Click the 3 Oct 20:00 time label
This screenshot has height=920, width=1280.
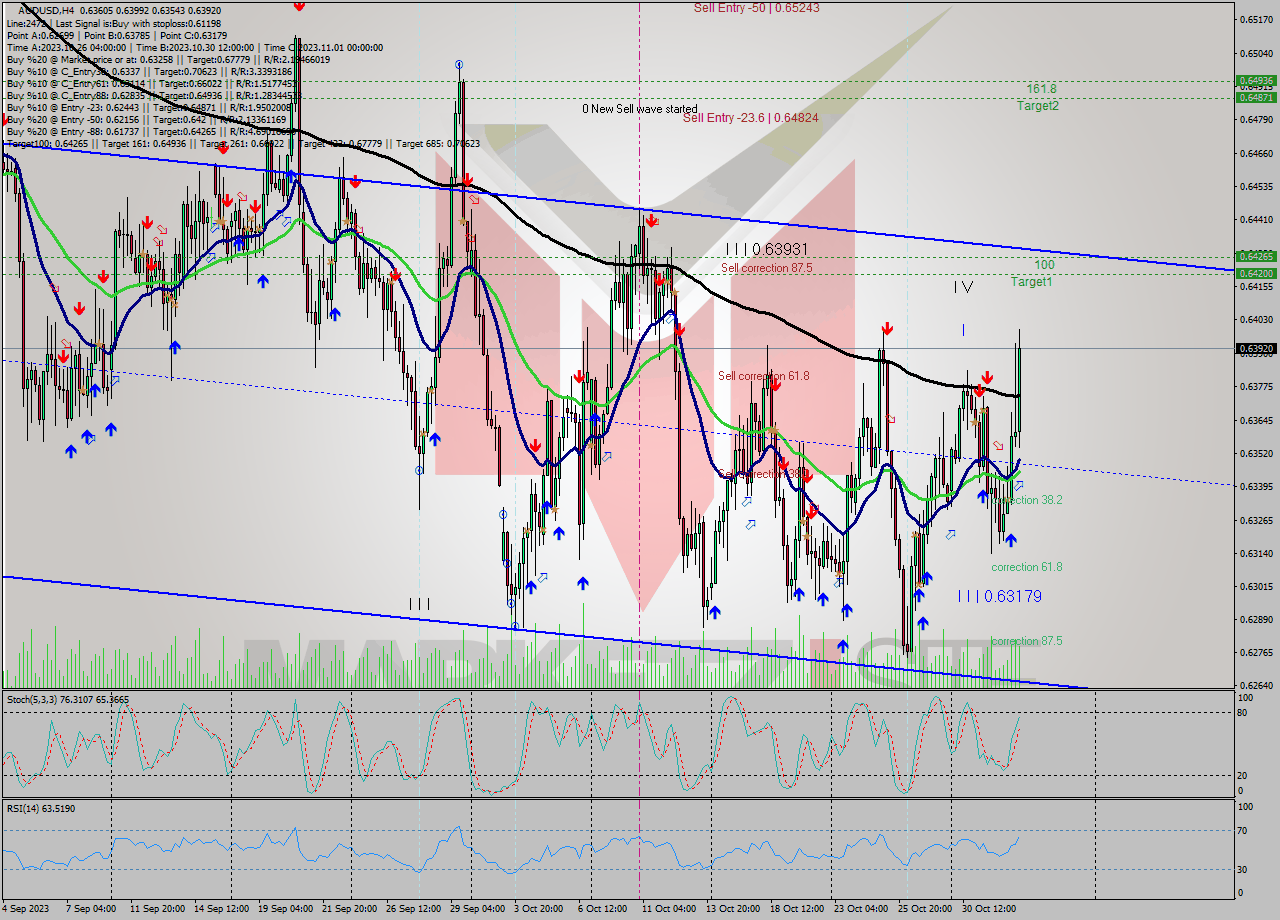539,909
